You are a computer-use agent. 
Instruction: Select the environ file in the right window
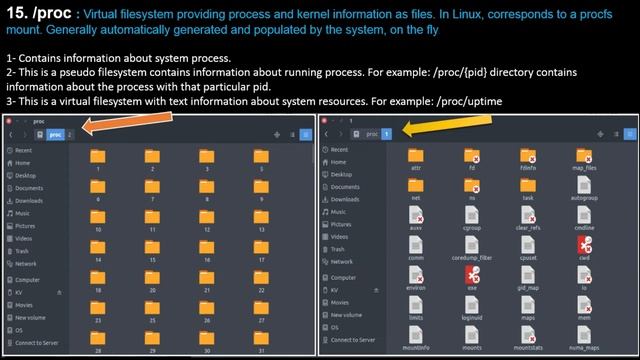pyautogui.click(x=416, y=275)
